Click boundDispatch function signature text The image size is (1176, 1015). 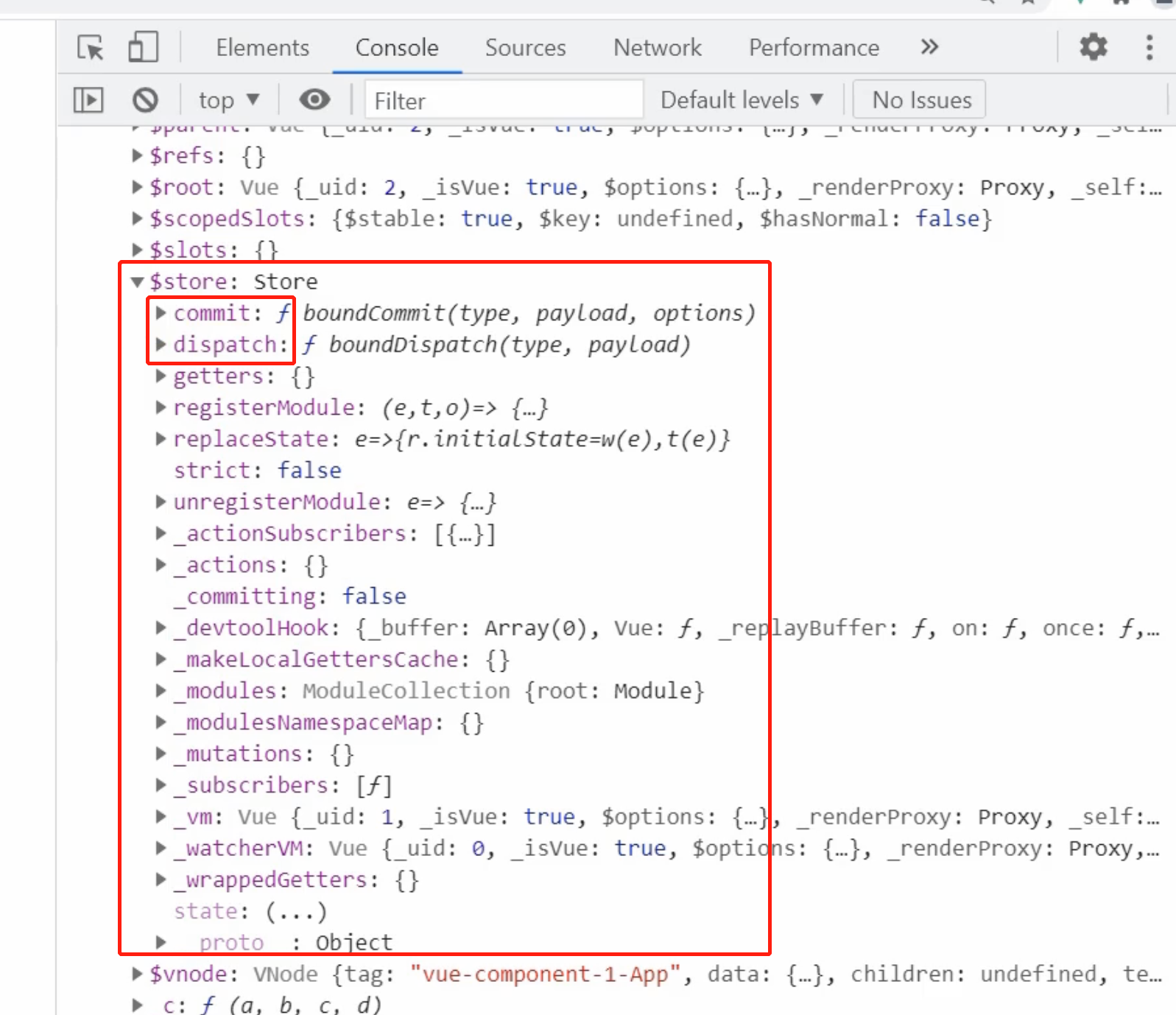[510, 345]
